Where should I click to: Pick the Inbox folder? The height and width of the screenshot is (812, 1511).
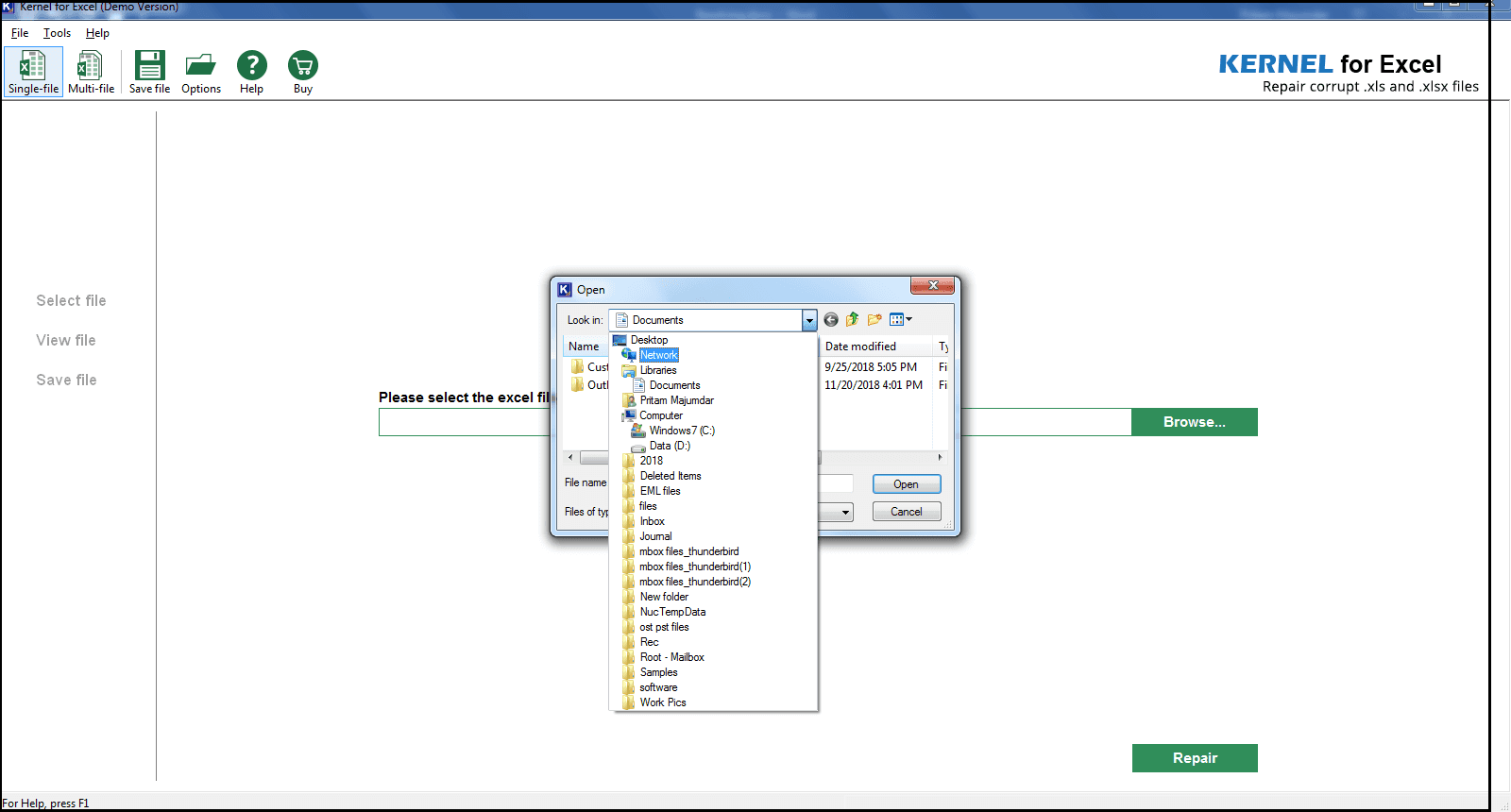(x=653, y=521)
